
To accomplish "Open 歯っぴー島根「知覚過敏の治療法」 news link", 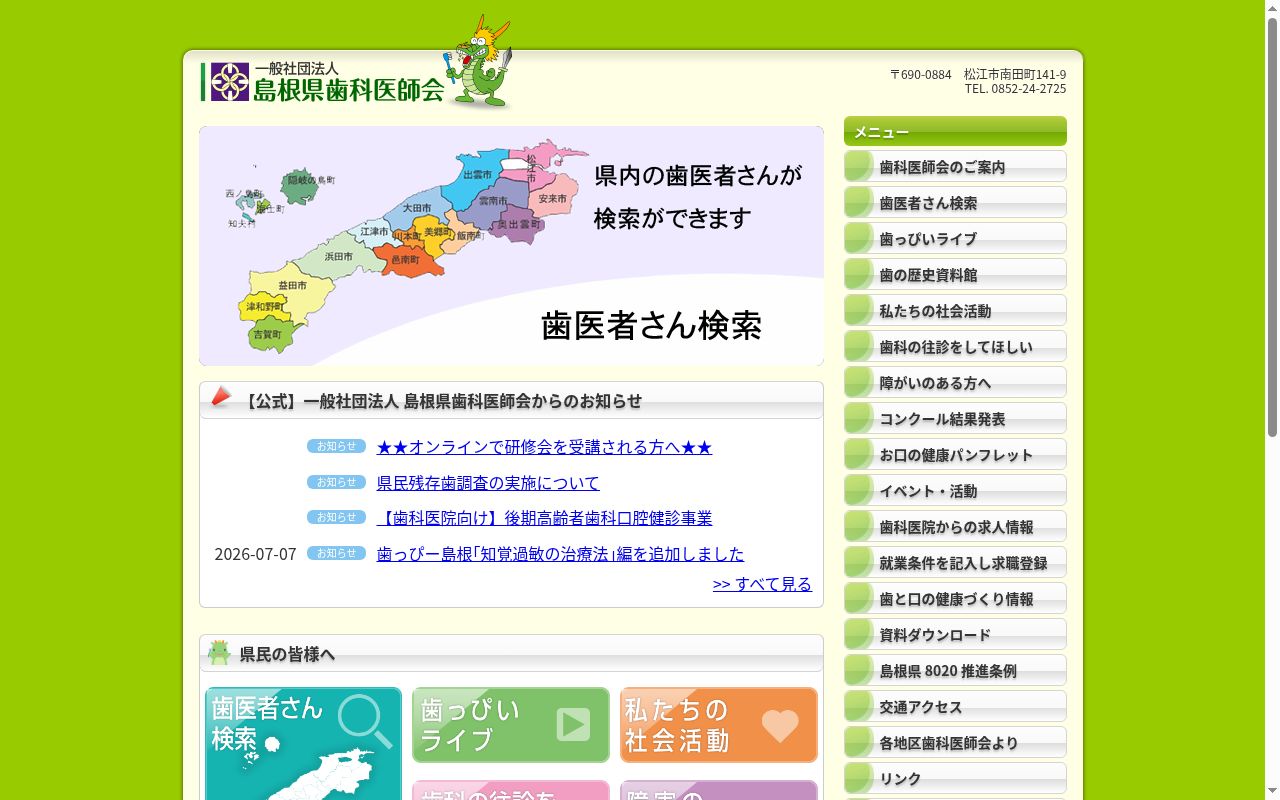I will pyautogui.click(x=560, y=554).
